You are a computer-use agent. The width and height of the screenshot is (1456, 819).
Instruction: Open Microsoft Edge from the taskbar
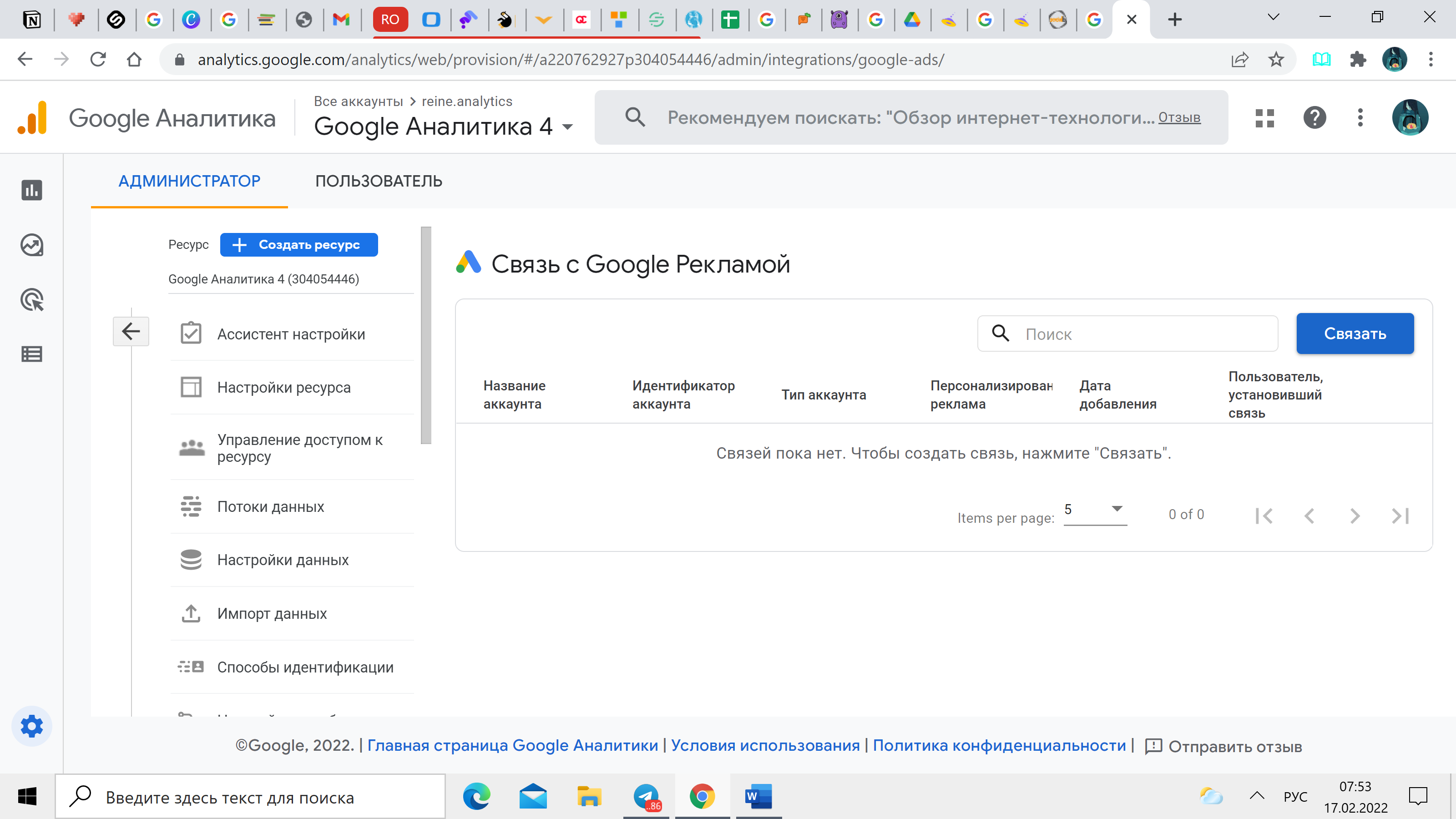(476, 797)
